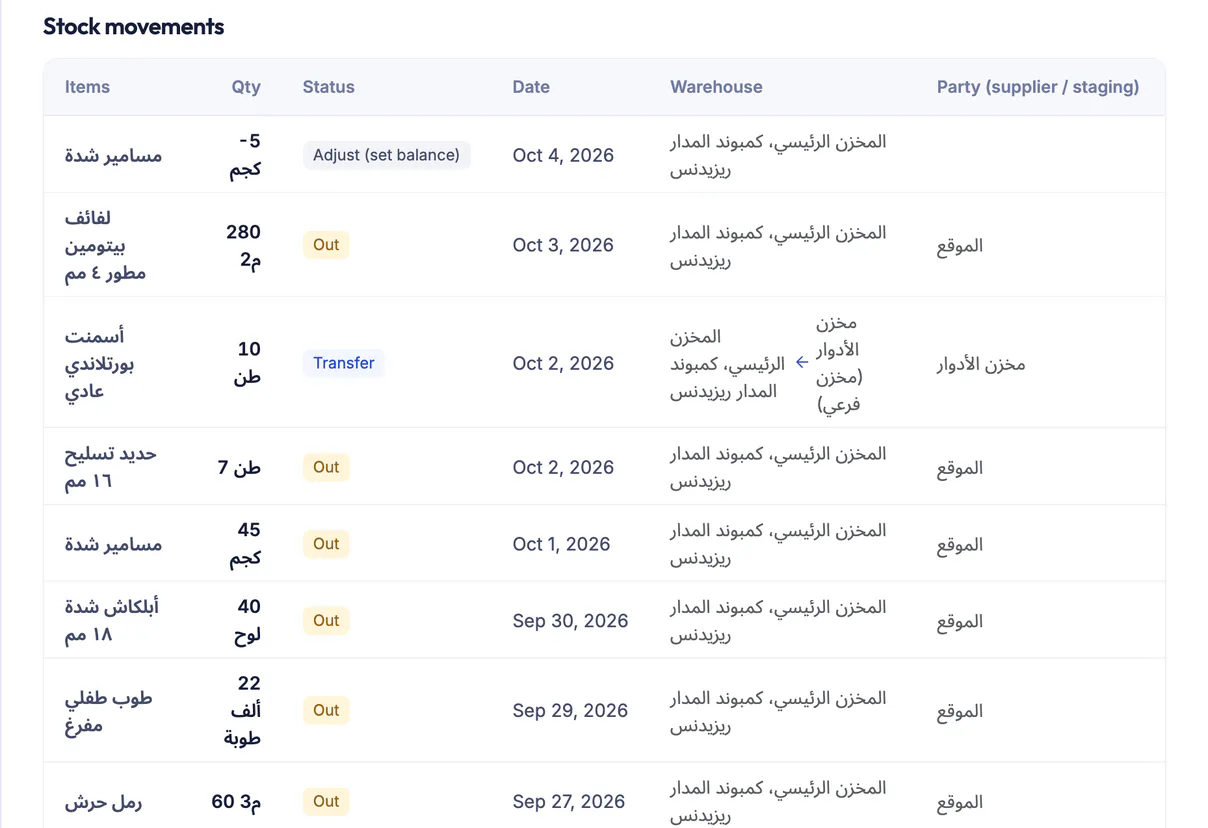This screenshot has height=828, width=1208.
Task: Select item مسامير شدة dated Oct 1, 2026
Action: [x=113, y=544]
